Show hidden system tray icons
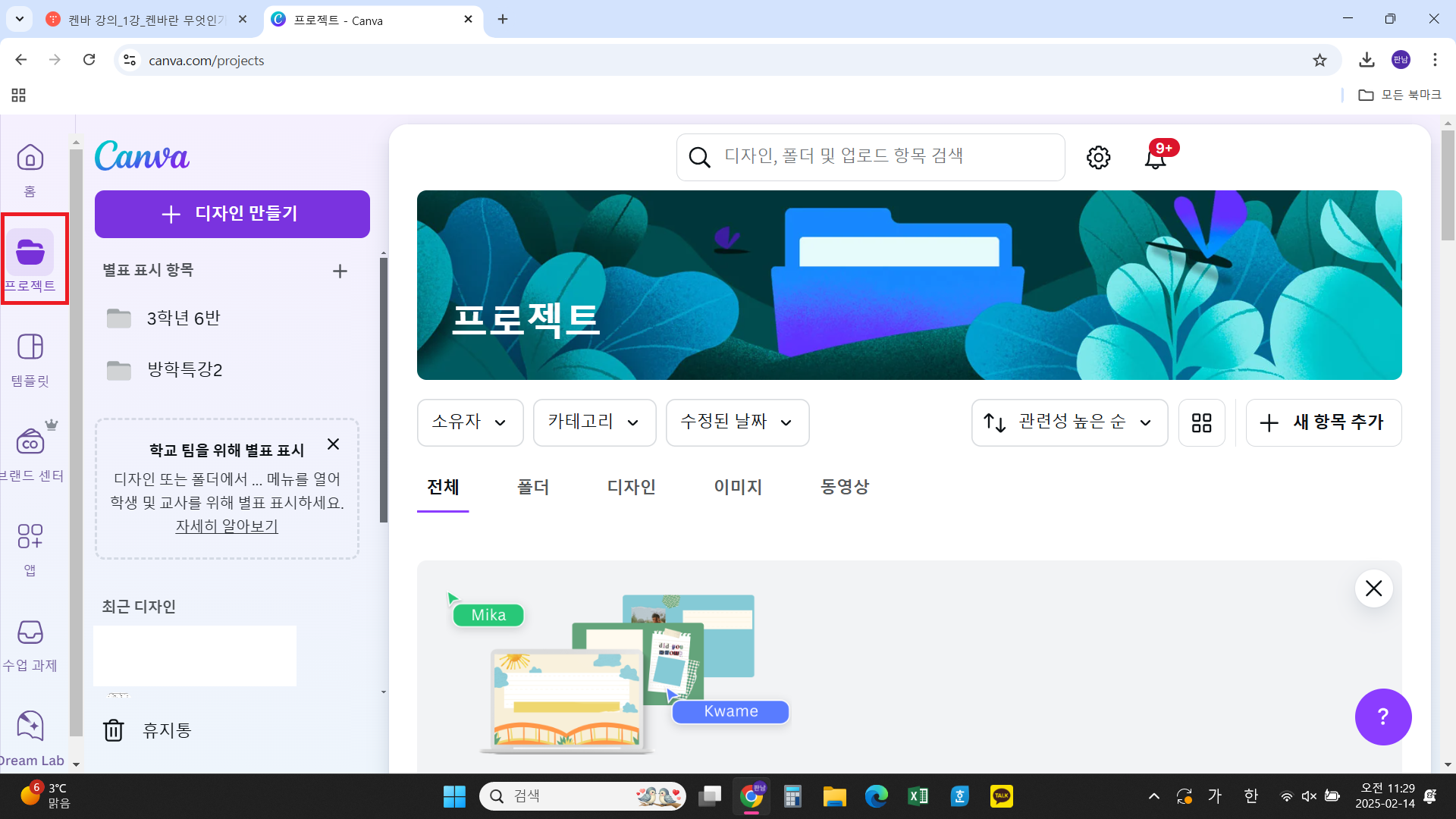 pyautogui.click(x=1154, y=796)
